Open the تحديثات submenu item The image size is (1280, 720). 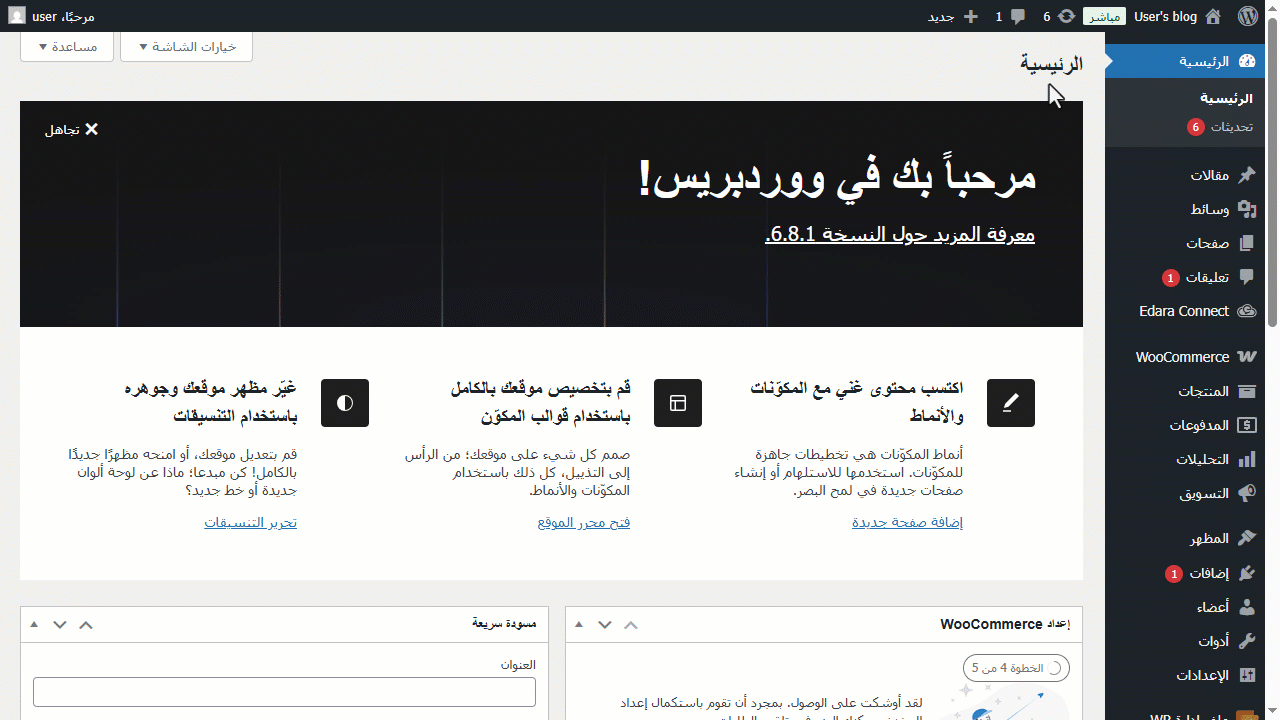pos(1218,127)
